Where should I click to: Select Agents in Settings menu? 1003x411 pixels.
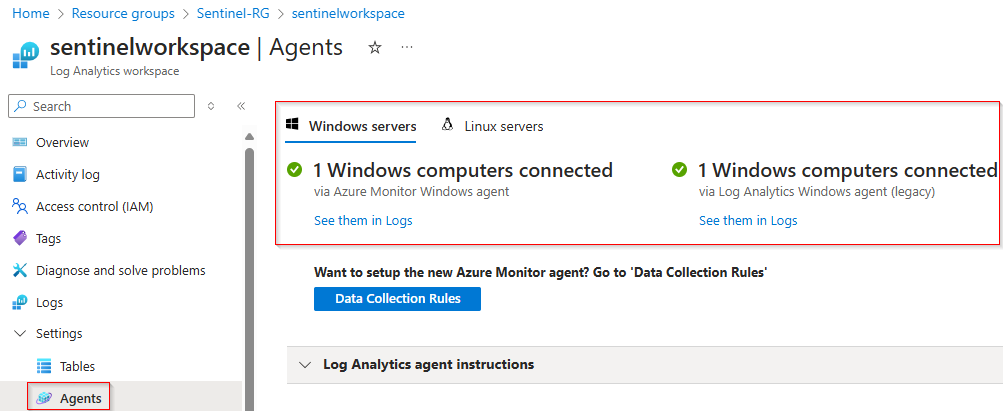(x=80, y=398)
